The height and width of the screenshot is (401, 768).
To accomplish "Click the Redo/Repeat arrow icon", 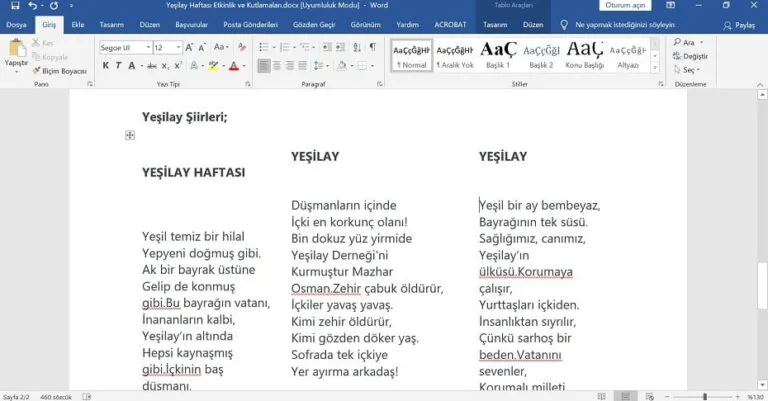I will click(x=54, y=5).
